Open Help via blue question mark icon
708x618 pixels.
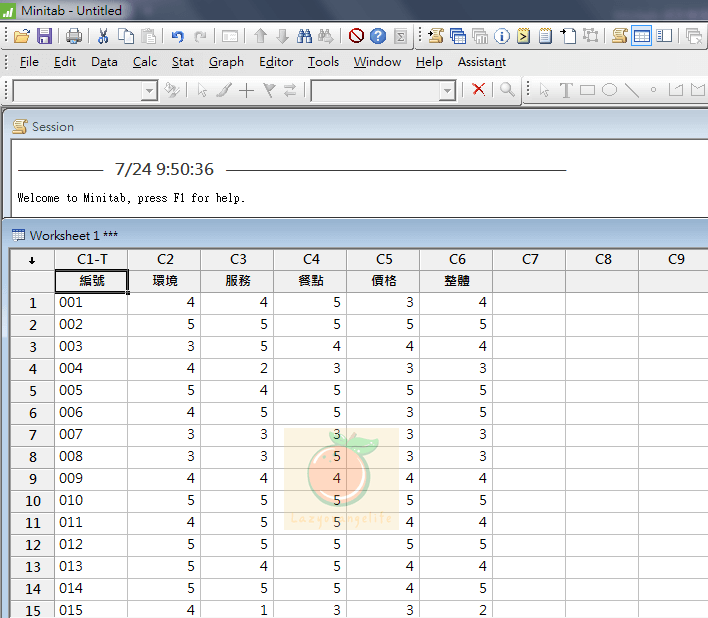pyautogui.click(x=378, y=36)
